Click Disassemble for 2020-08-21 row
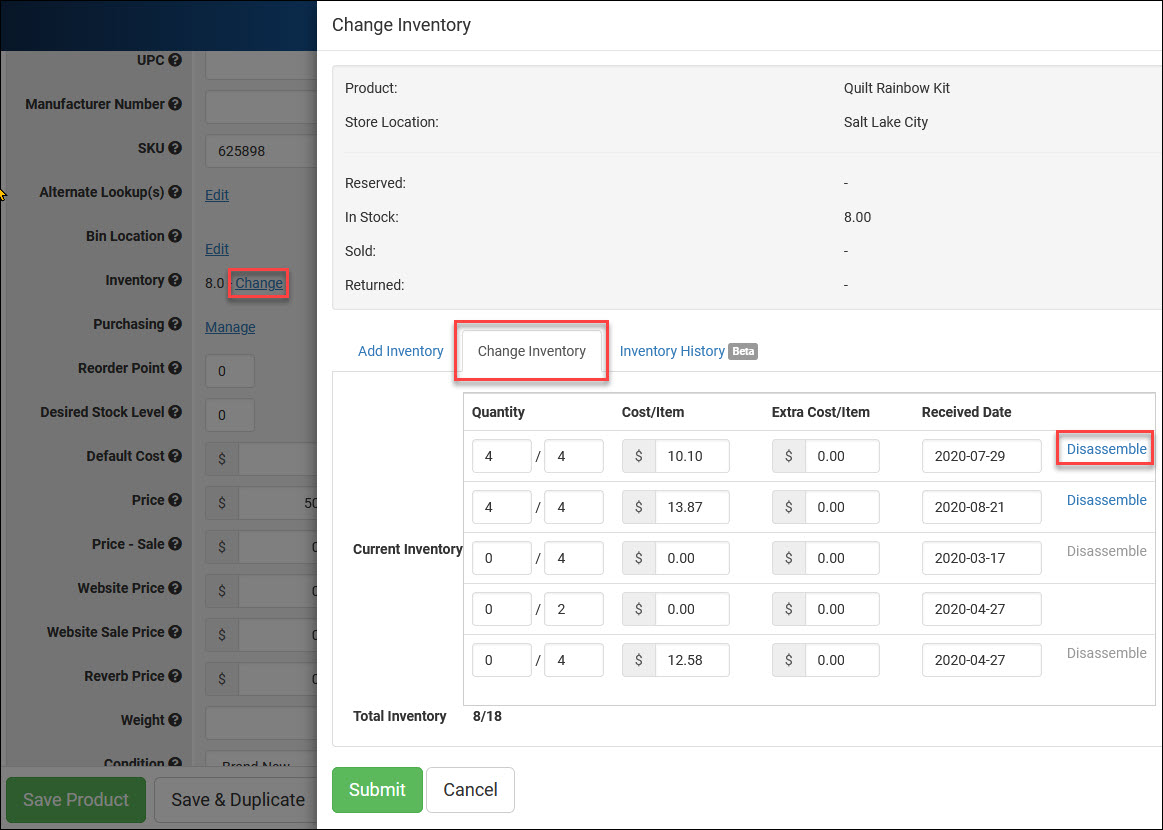This screenshot has height=830, width=1163. coord(1106,500)
